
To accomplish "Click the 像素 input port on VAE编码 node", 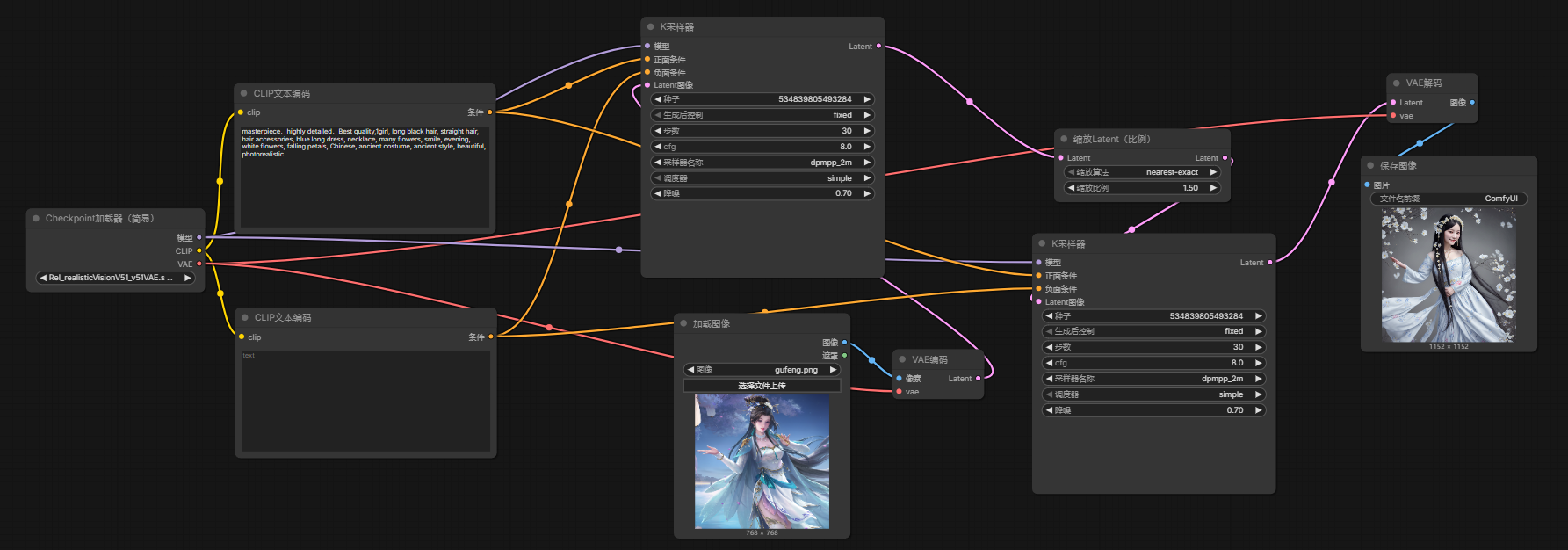I will tap(900, 379).
